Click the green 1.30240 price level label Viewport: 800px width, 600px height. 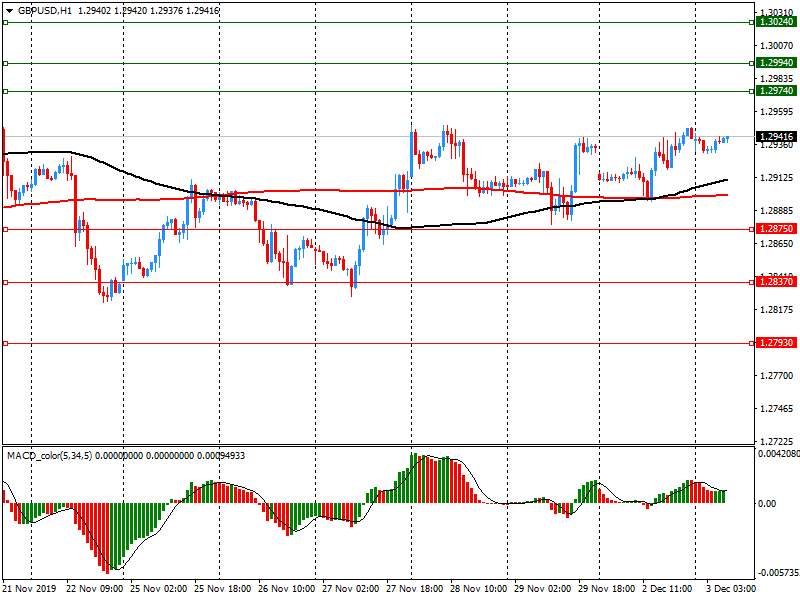pos(776,22)
